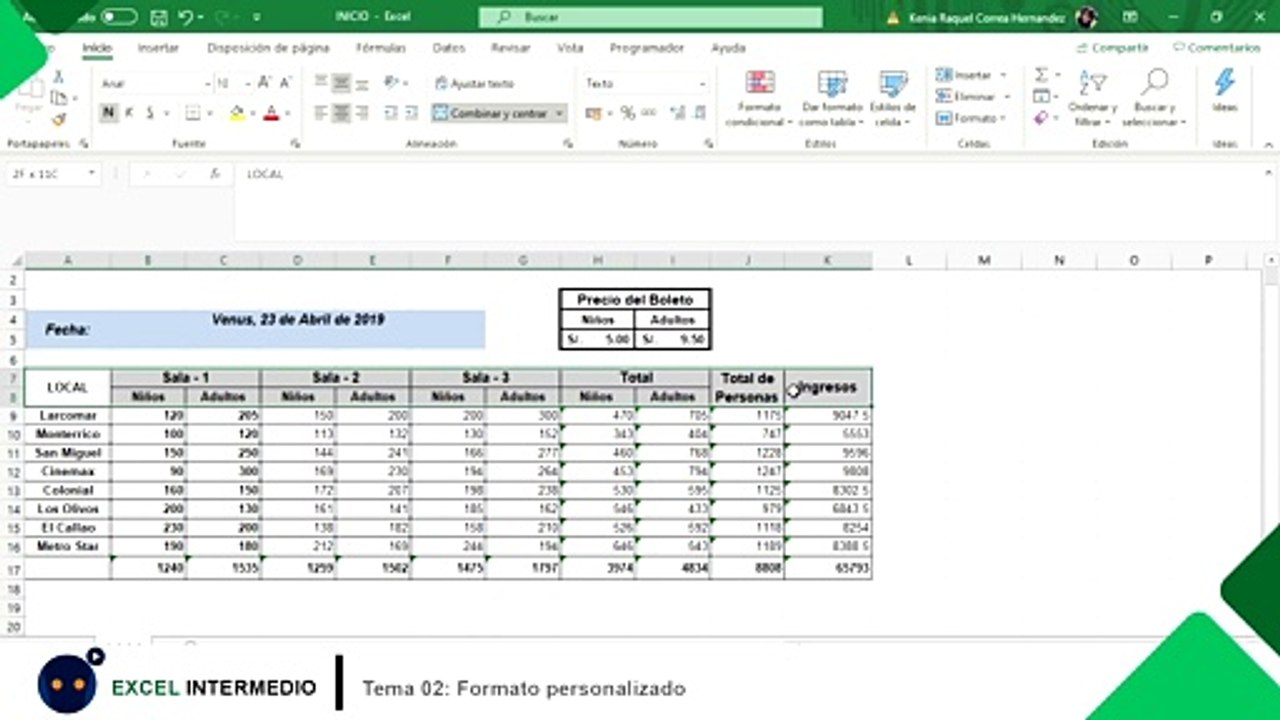This screenshot has width=1280, height=720.
Task: Decrease the font size
Action: [285, 84]
